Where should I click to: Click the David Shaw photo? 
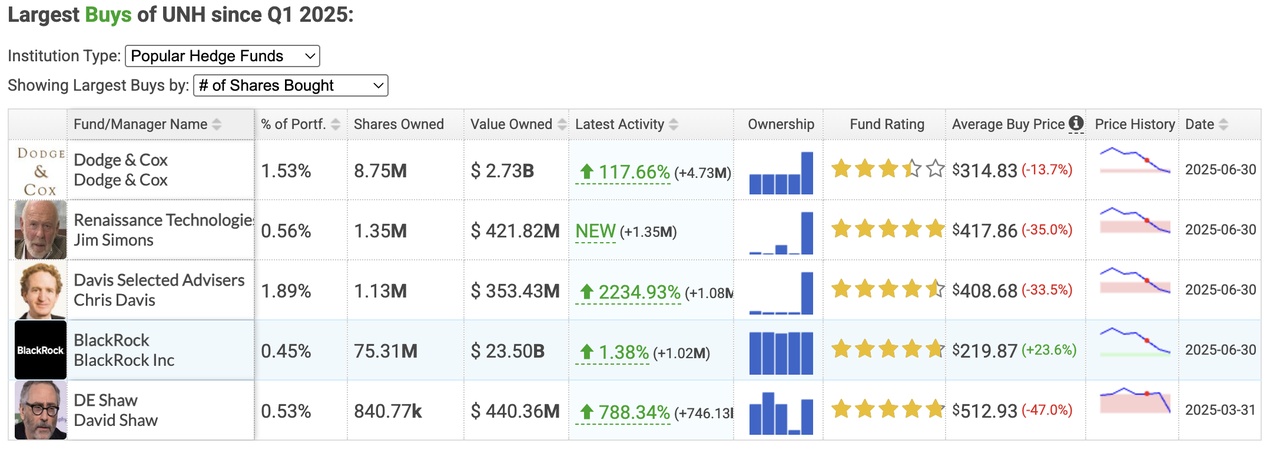[x=40, y=410]
